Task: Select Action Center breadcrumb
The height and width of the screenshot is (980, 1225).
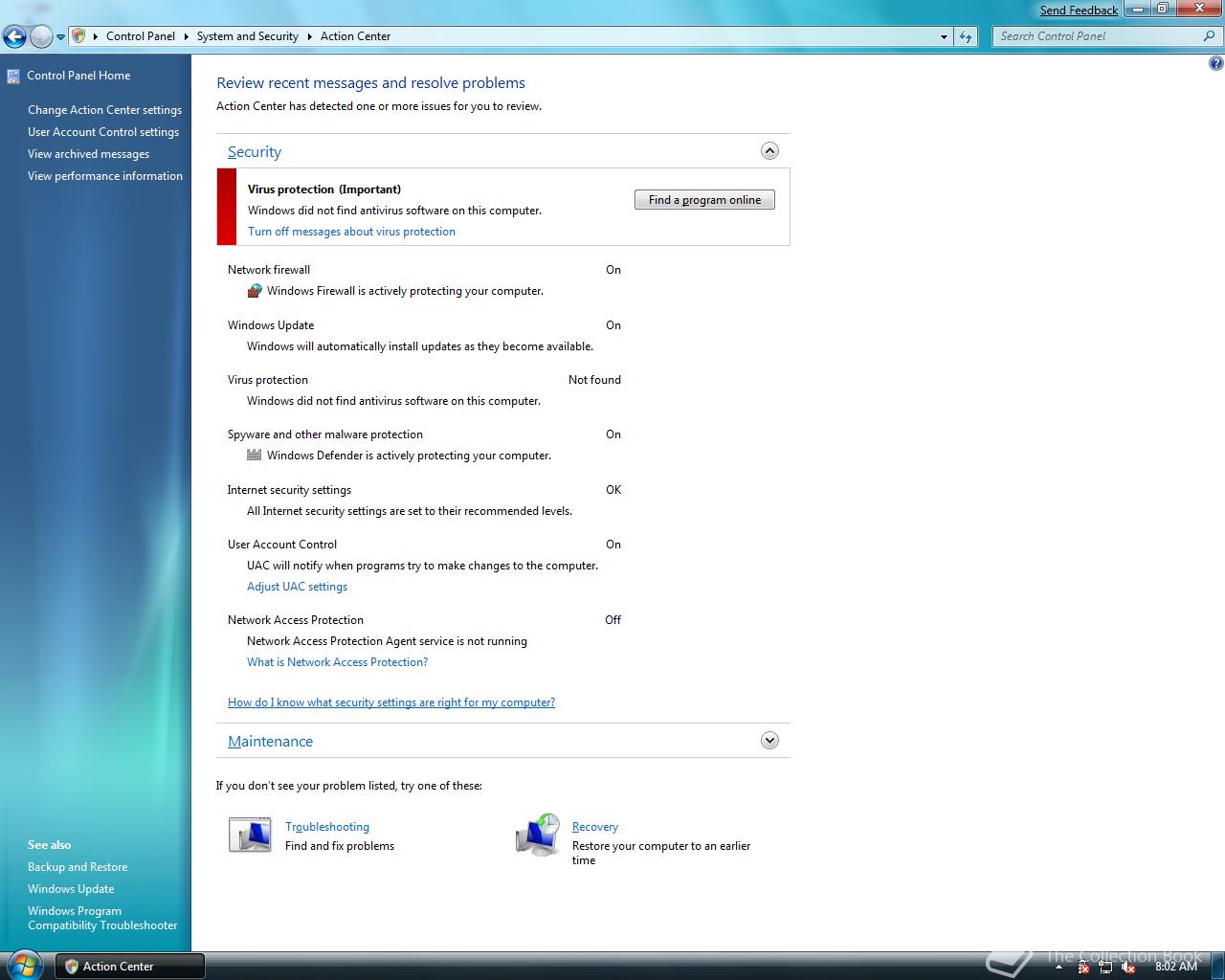Action: point(355,36)
